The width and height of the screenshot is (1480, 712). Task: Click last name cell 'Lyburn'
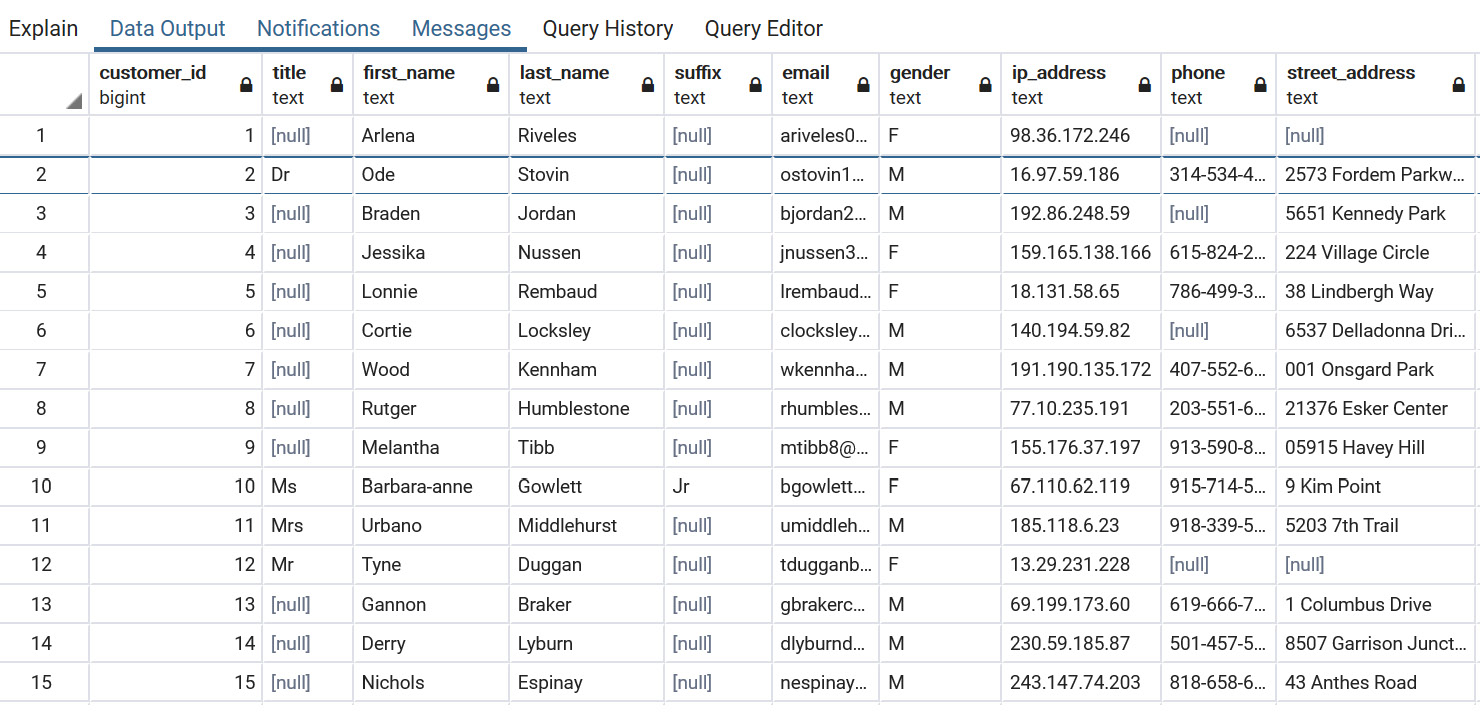click(x=587, y=643)
